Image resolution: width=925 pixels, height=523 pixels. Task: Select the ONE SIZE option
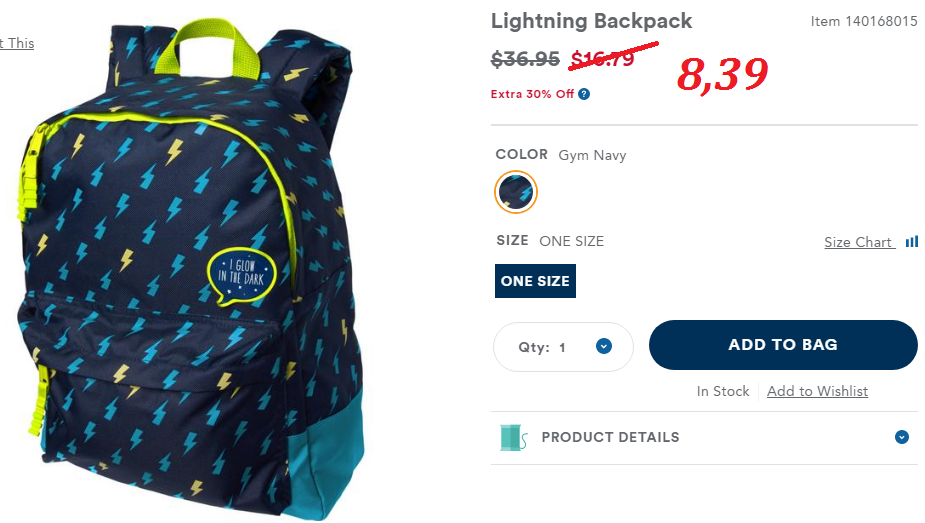point(535,281)
